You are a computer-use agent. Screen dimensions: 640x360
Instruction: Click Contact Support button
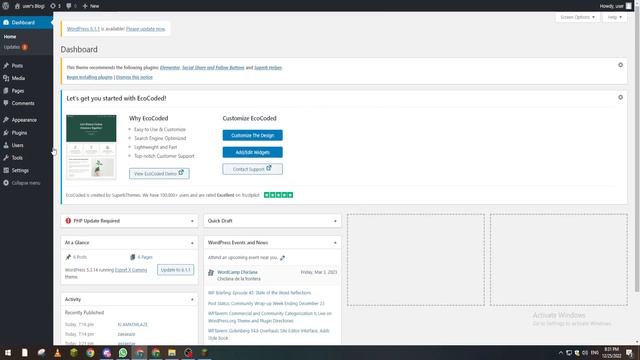click(x=252, y=169)
